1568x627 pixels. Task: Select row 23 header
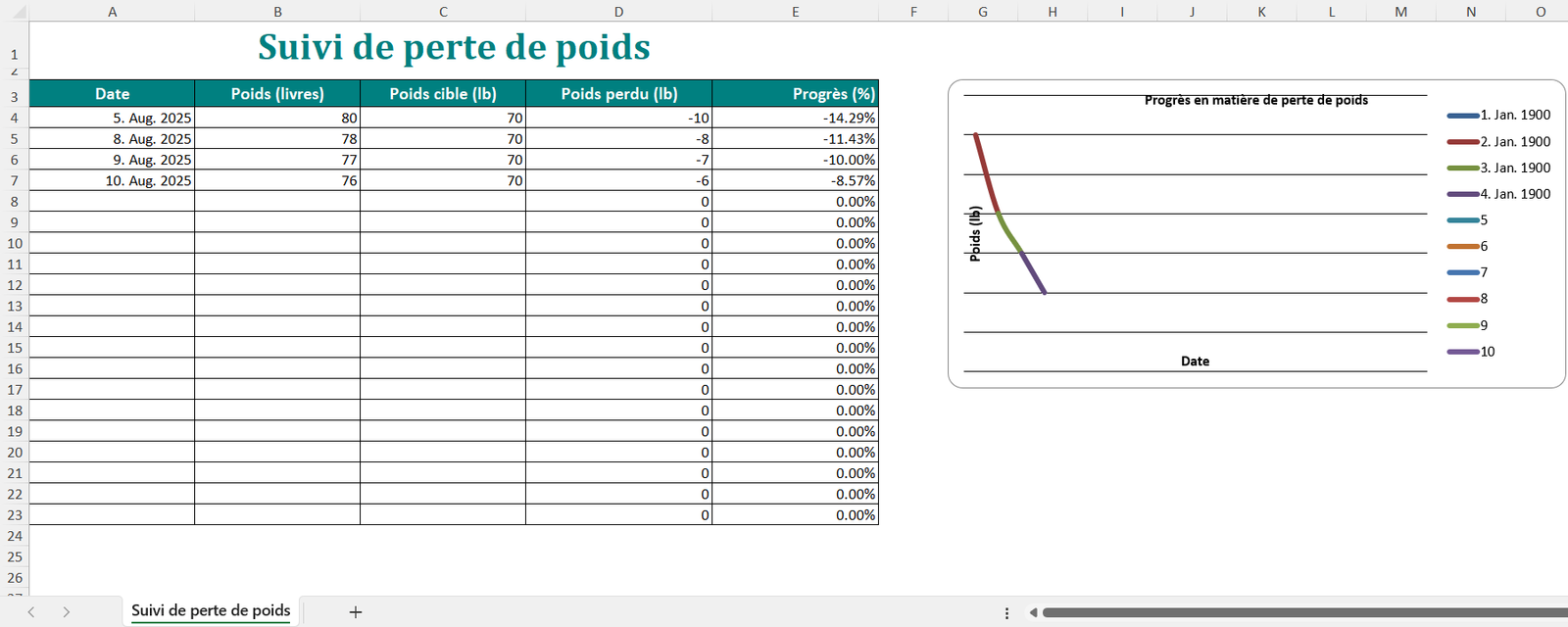click(x=15, y=514)
